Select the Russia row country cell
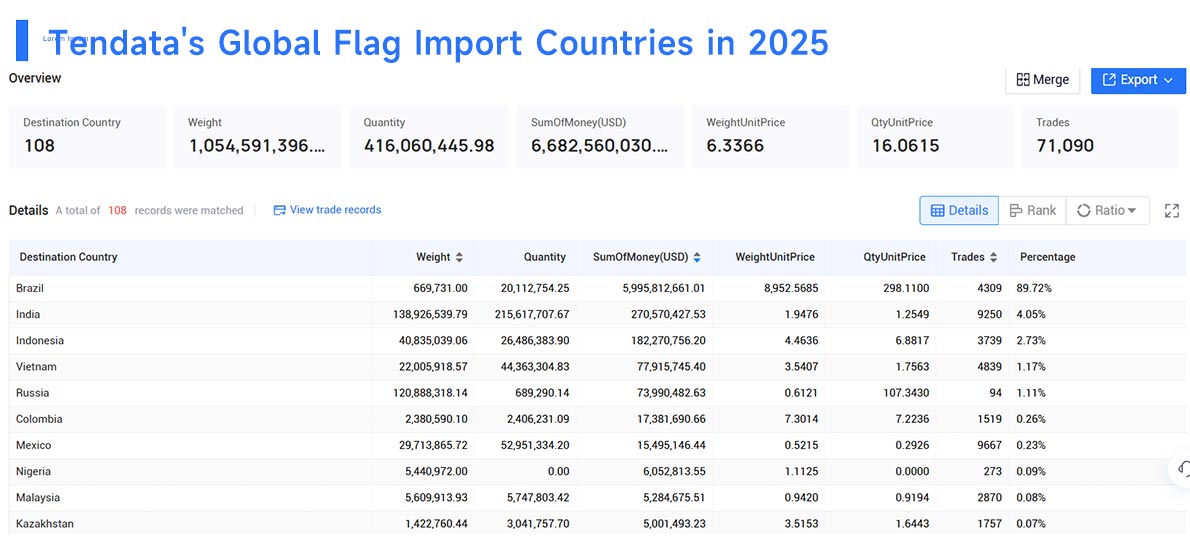The width and height of the screenshot is (1190, 537). [190, 393]
